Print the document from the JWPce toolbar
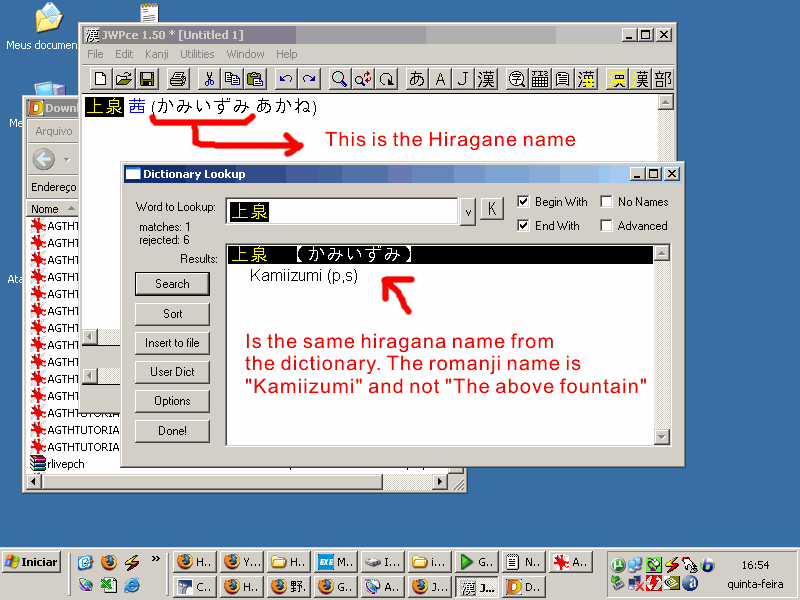Viewport: 800px width, 600px height. coord(178,79)
